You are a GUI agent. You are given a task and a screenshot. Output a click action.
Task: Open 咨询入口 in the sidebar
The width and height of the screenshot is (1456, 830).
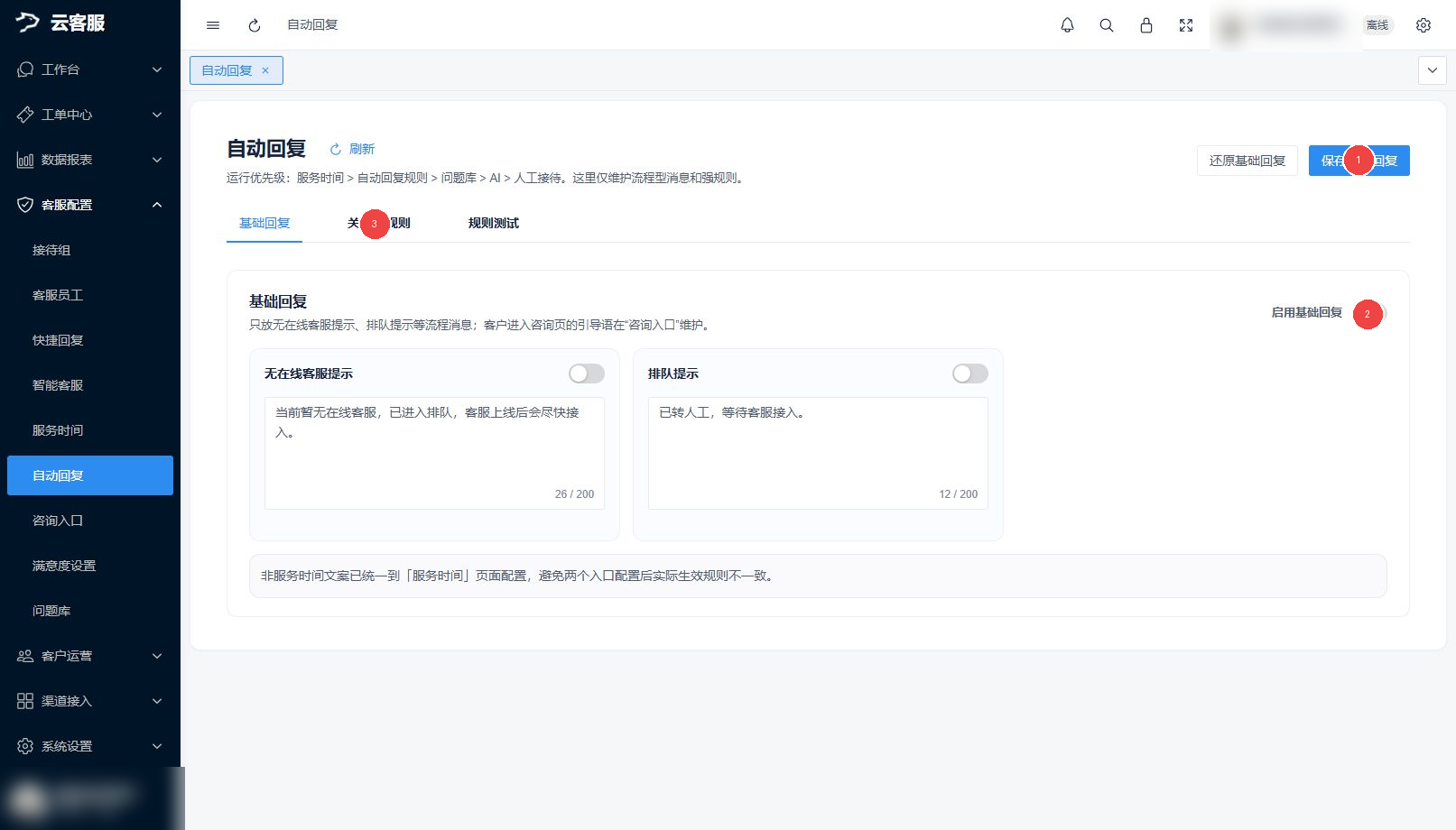coord(90,521)
